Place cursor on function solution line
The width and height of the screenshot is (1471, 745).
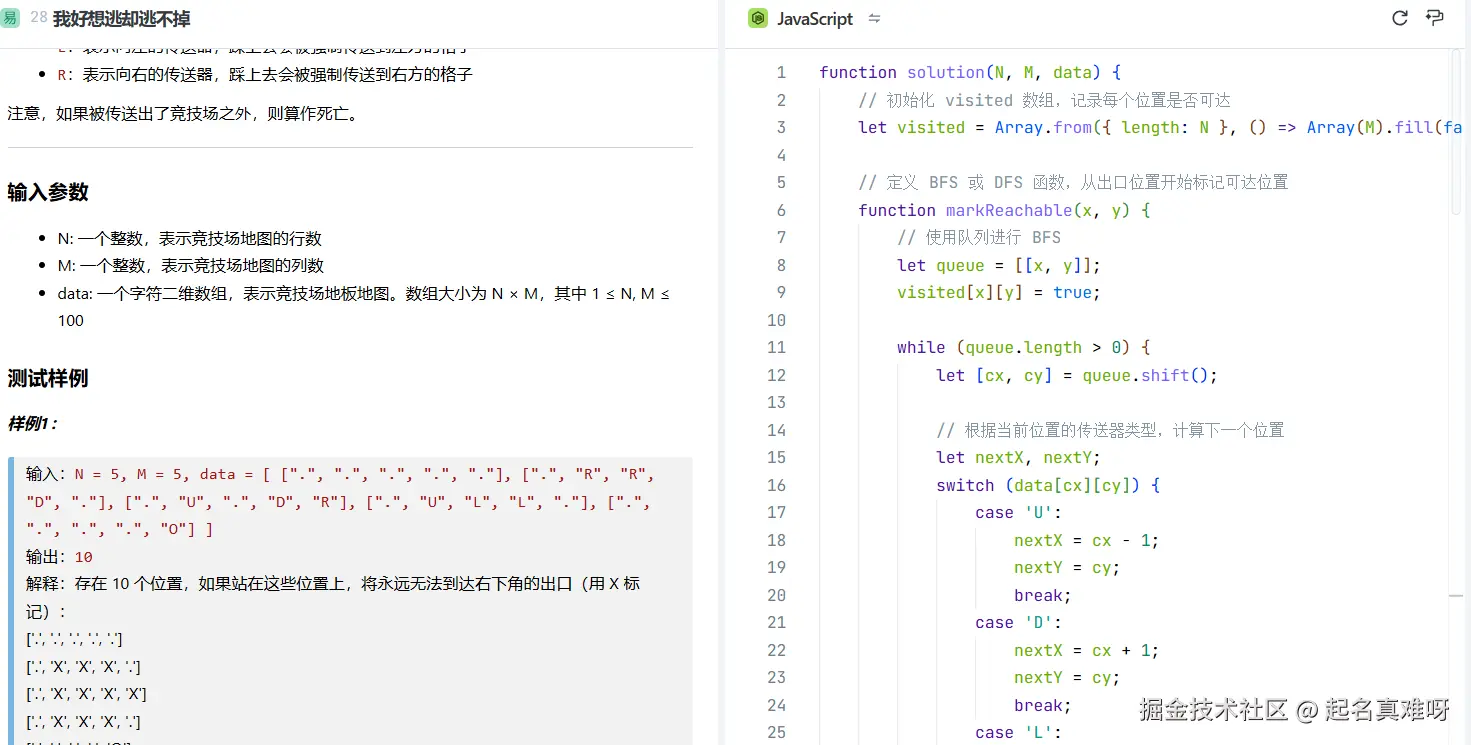coord(970,73)
